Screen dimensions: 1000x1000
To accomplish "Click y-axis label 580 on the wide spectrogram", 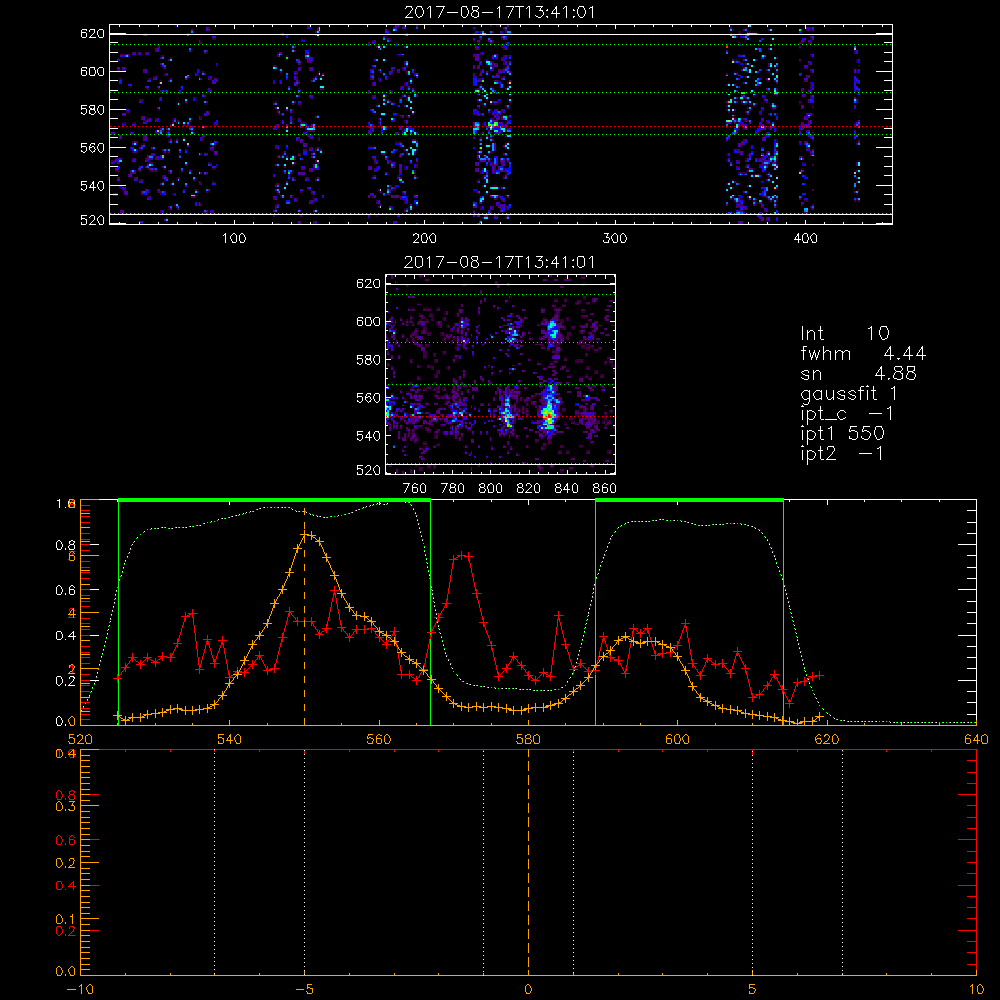I will (92, 110).
